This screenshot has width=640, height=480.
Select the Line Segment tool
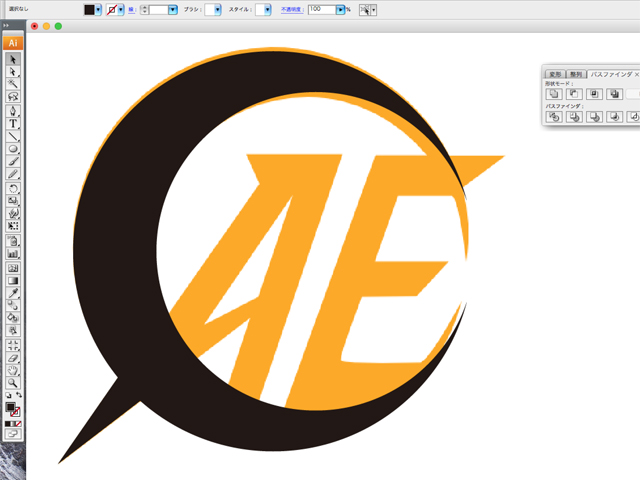(x=13, y=136)
